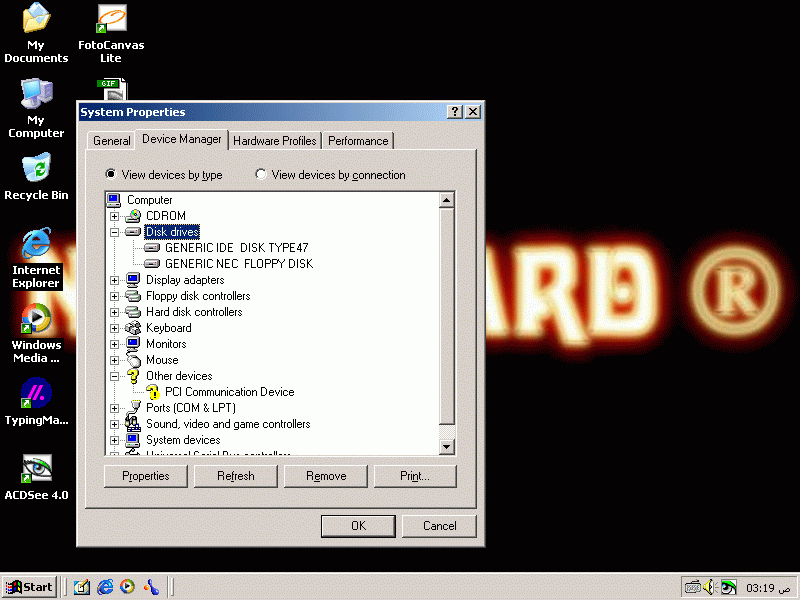
Task: Click the Remove button
Action: pos(326,476)
